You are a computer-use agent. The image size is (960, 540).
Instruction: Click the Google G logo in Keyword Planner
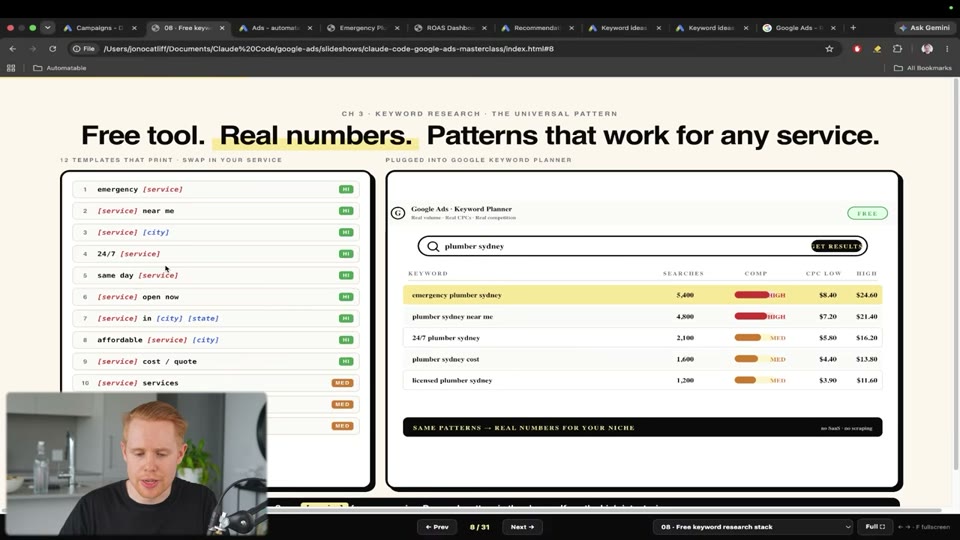click(x=398, y=213)
